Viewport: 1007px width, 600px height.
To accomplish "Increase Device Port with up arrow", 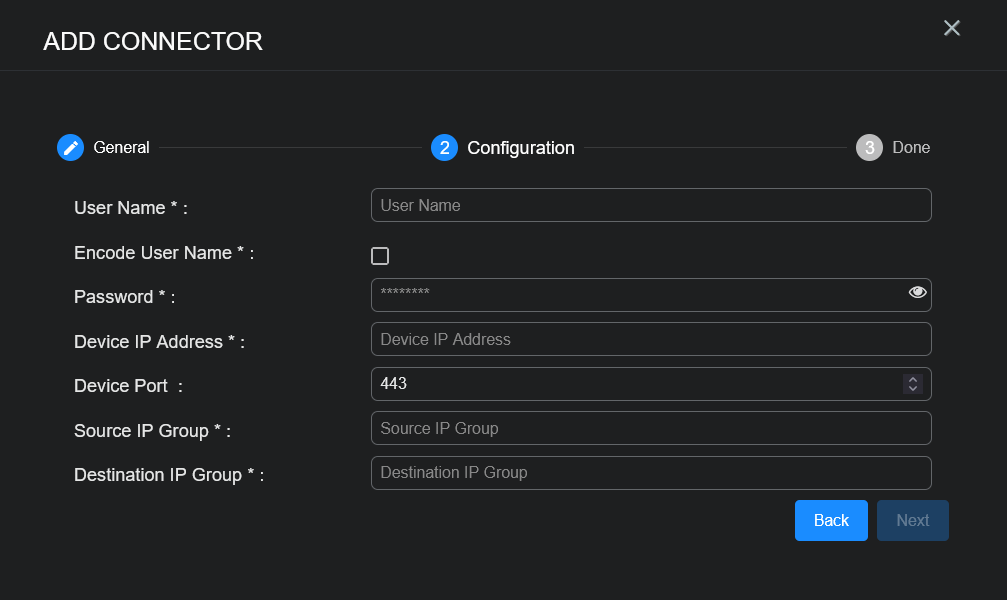I will coord(912,379).
